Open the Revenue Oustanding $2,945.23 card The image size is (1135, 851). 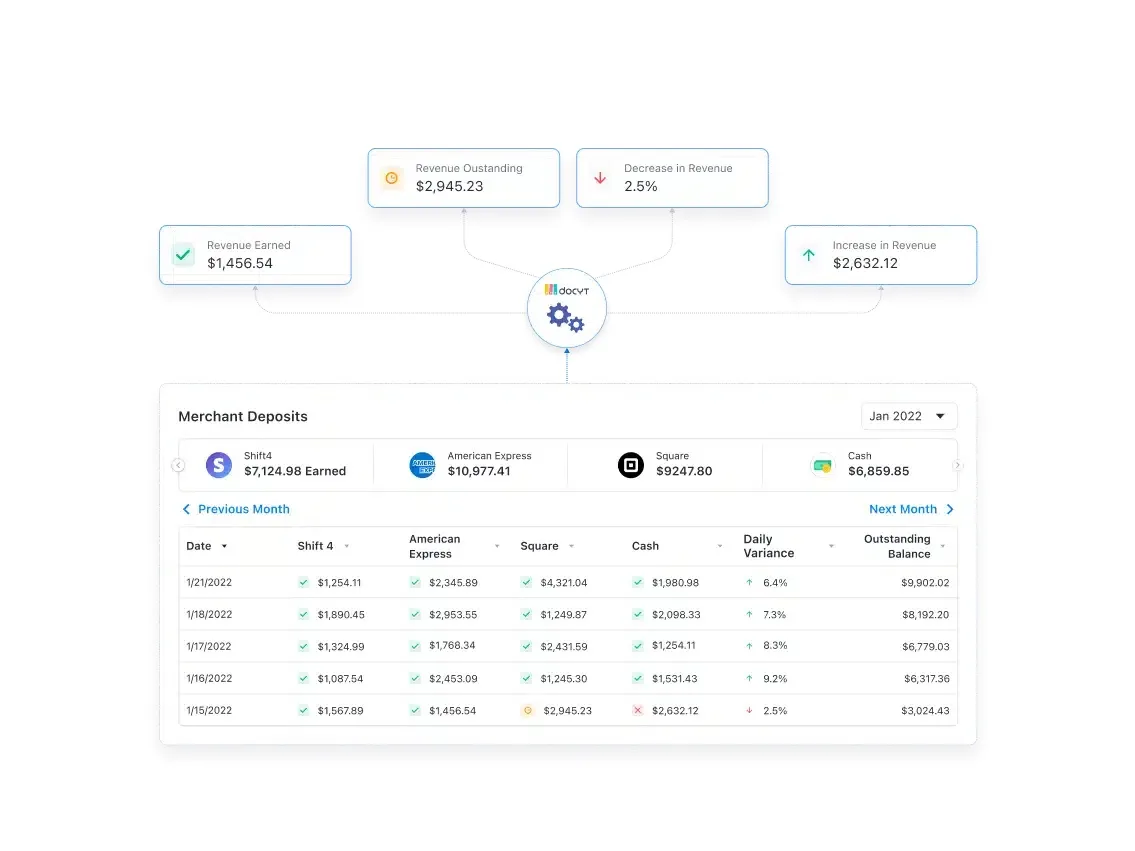click(x=464, y=178)
